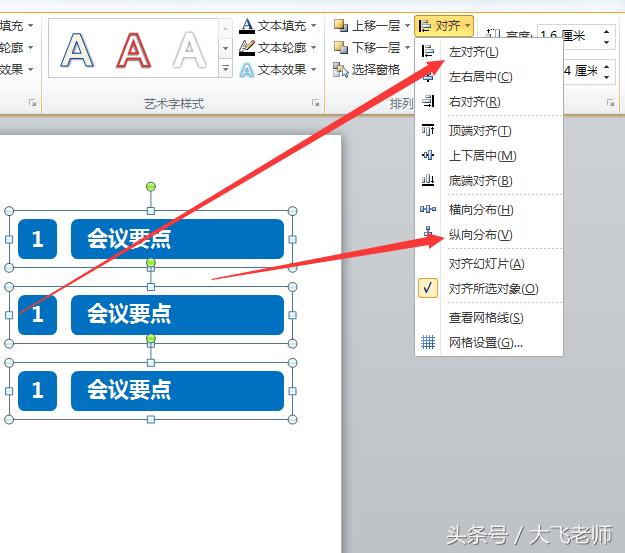Viewport: 625px width, 553px height.
Task: Apply the red outlined WordArt style
Action: pos(134,50)
